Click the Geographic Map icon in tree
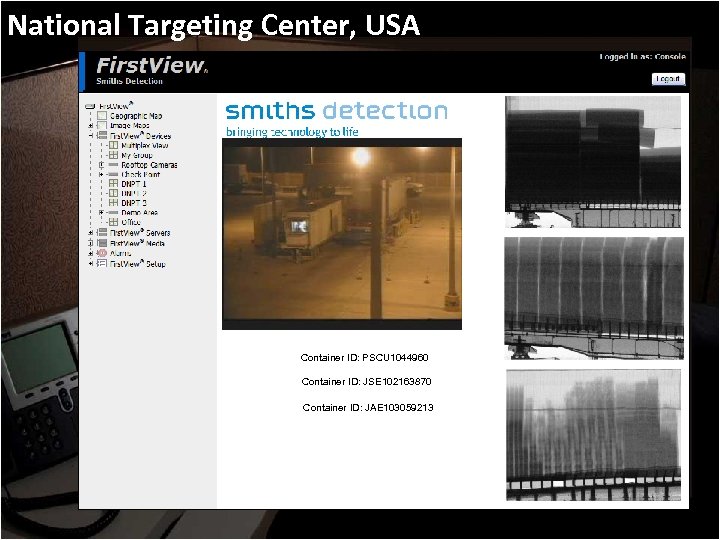Image resolution: width=720 pixels, height=540 pixels. pos(102,116)
